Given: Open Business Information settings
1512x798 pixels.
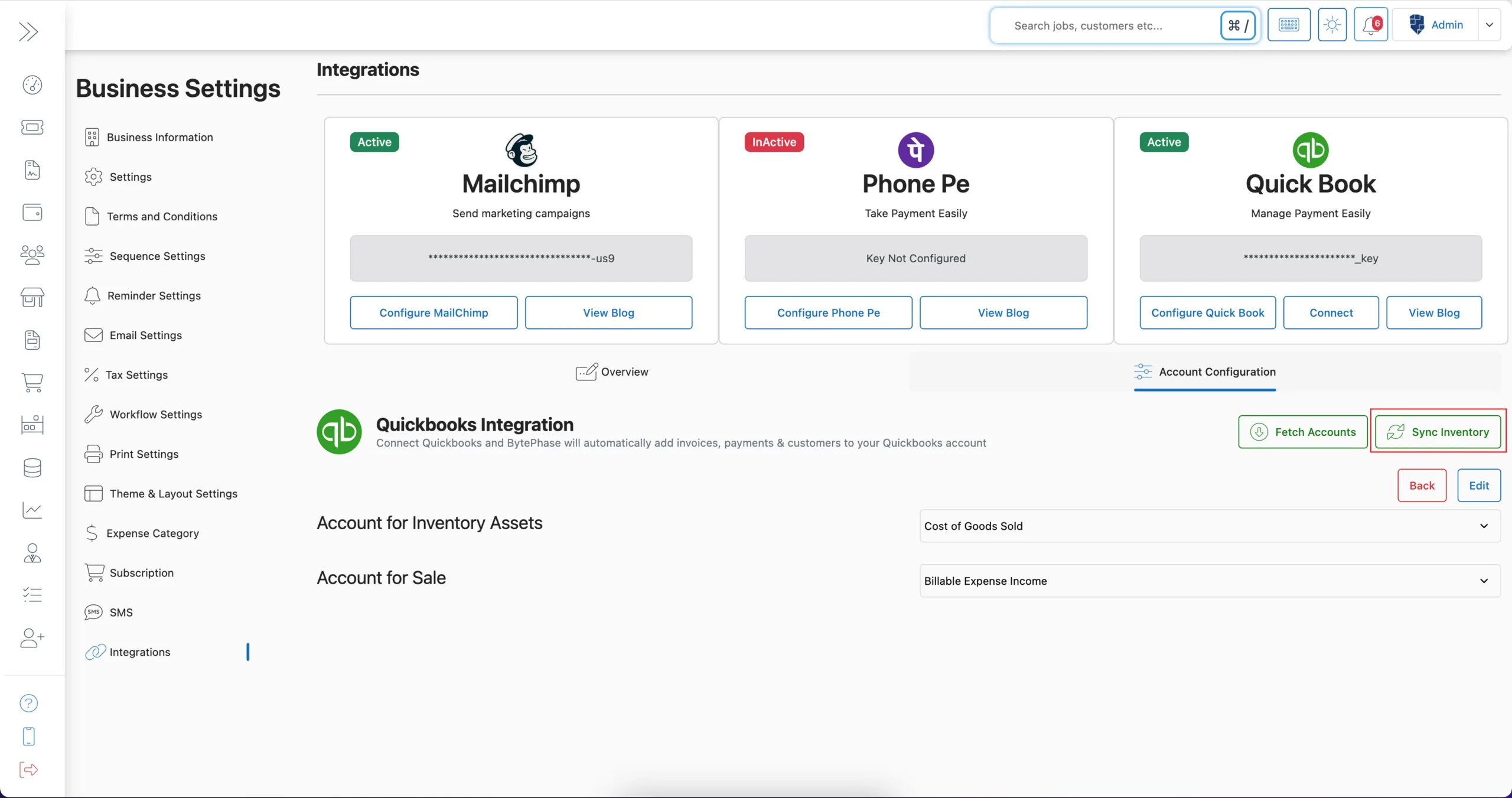Looking at the screenshot, I should (149, 137).
